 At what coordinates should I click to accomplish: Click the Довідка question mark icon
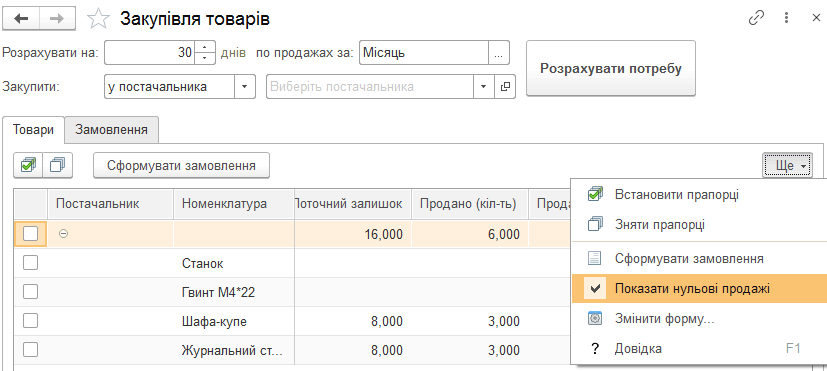595,349
